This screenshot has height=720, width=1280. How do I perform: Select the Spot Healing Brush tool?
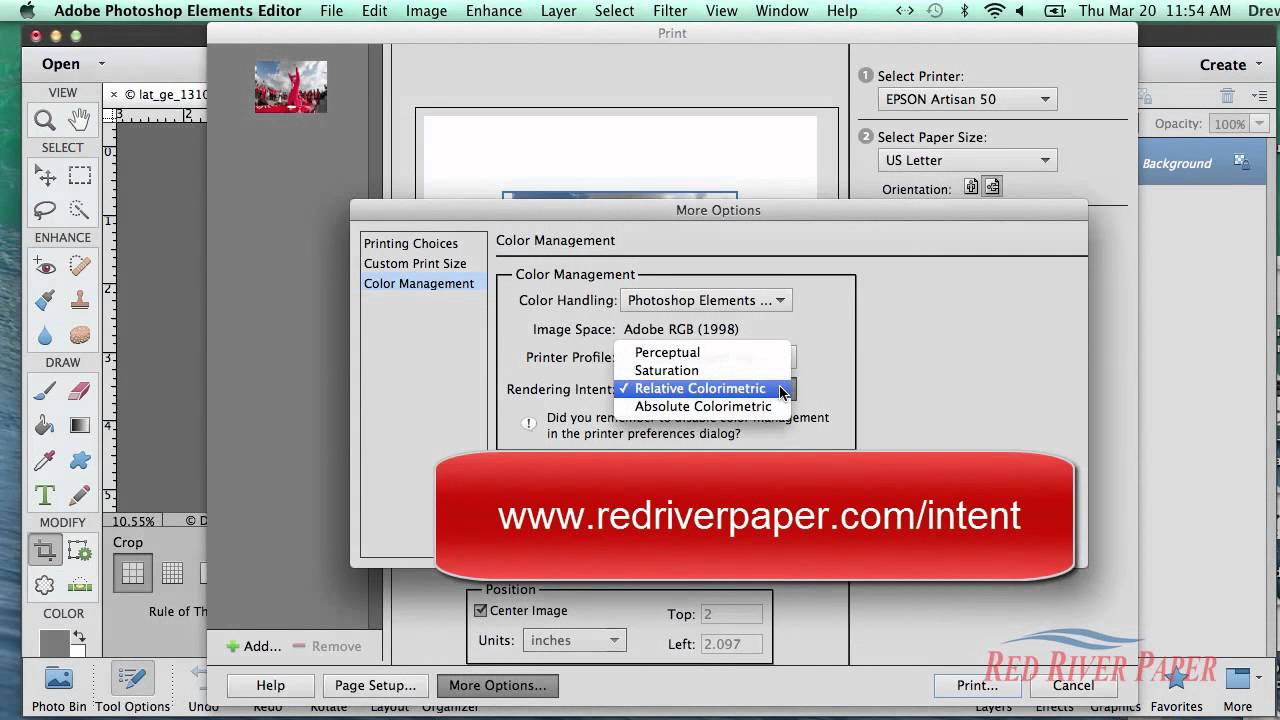click(x=80, y=266)
